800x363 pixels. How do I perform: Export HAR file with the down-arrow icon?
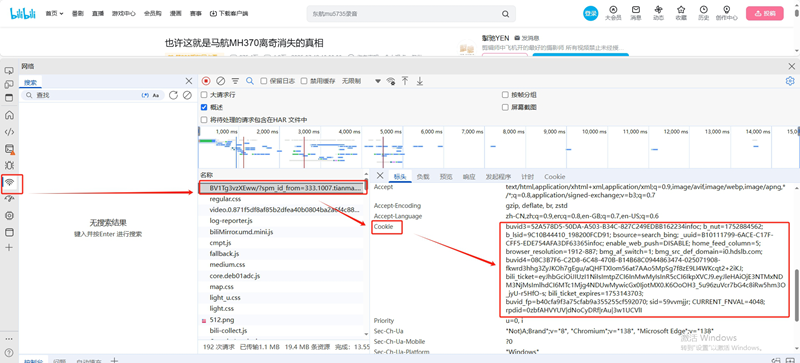click(419, 81)
